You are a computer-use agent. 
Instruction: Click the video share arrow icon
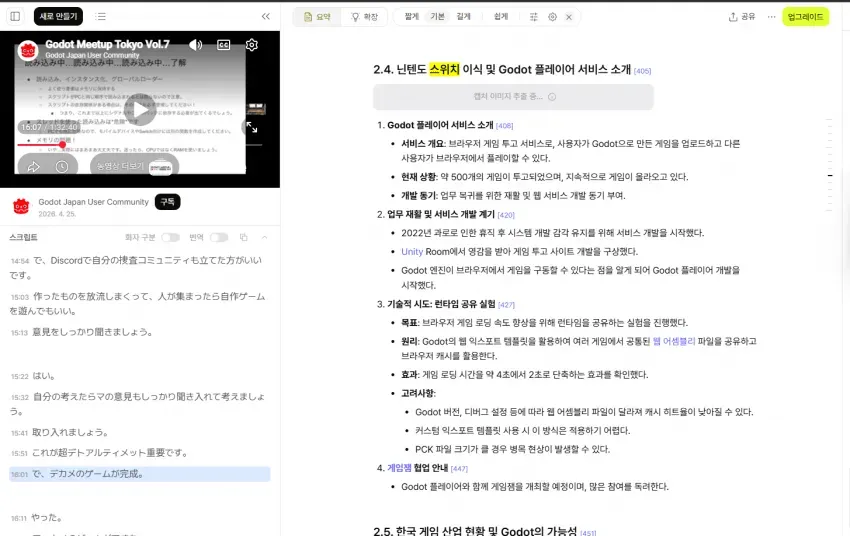tap(34, 166)
